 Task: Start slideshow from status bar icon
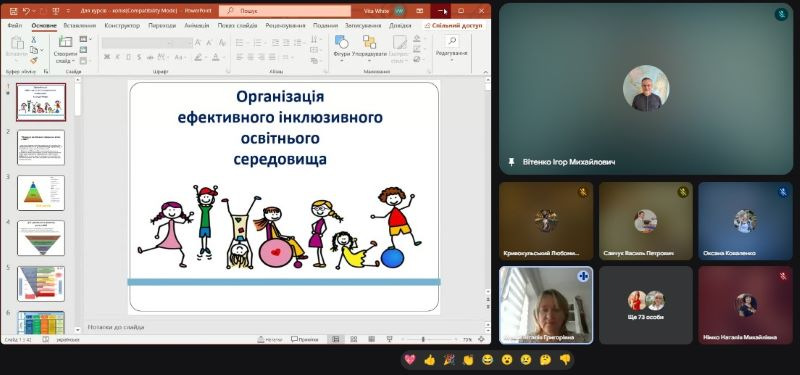[x=389, y=339]
